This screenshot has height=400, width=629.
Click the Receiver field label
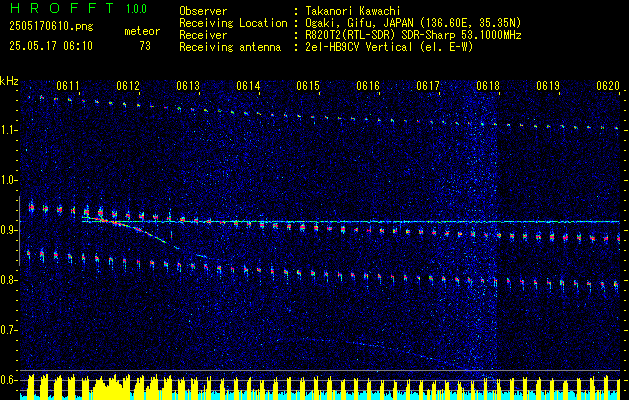[203, 35]
